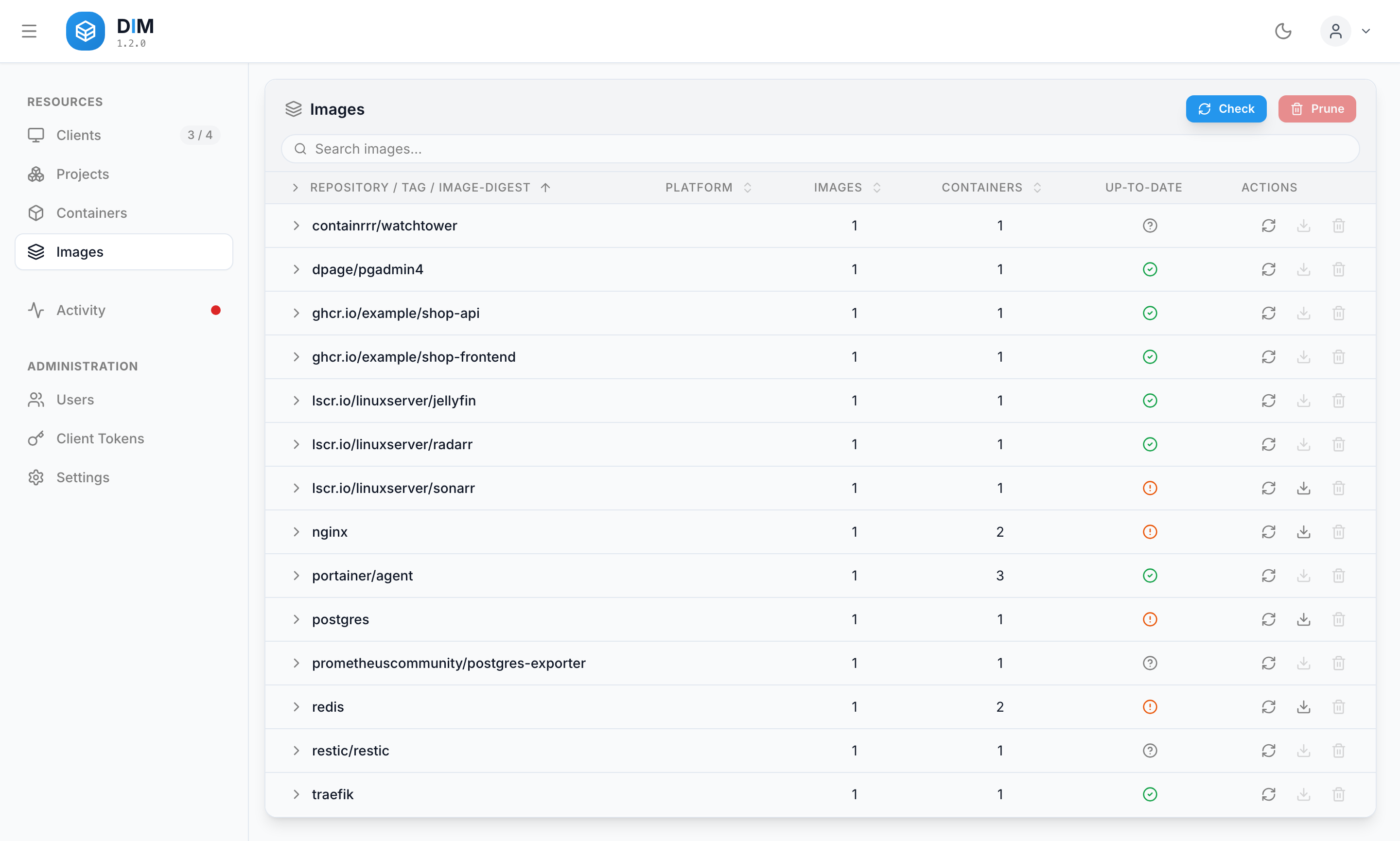Delete the containrrr/watchtower image
Image resolution: width=1400 pixels, height=841 pixels.
click(1339, 226)
